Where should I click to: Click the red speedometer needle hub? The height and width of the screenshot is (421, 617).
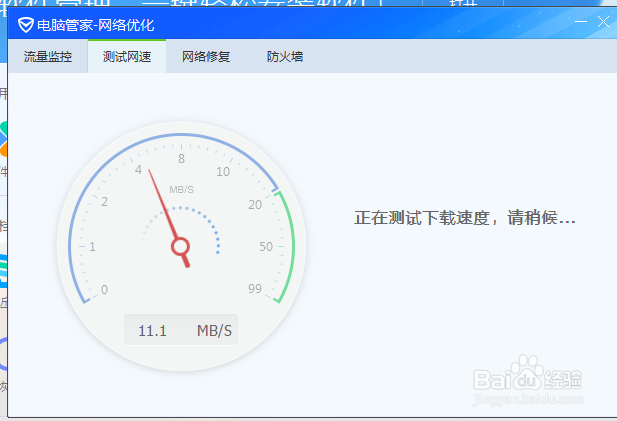tap(181, 247)
